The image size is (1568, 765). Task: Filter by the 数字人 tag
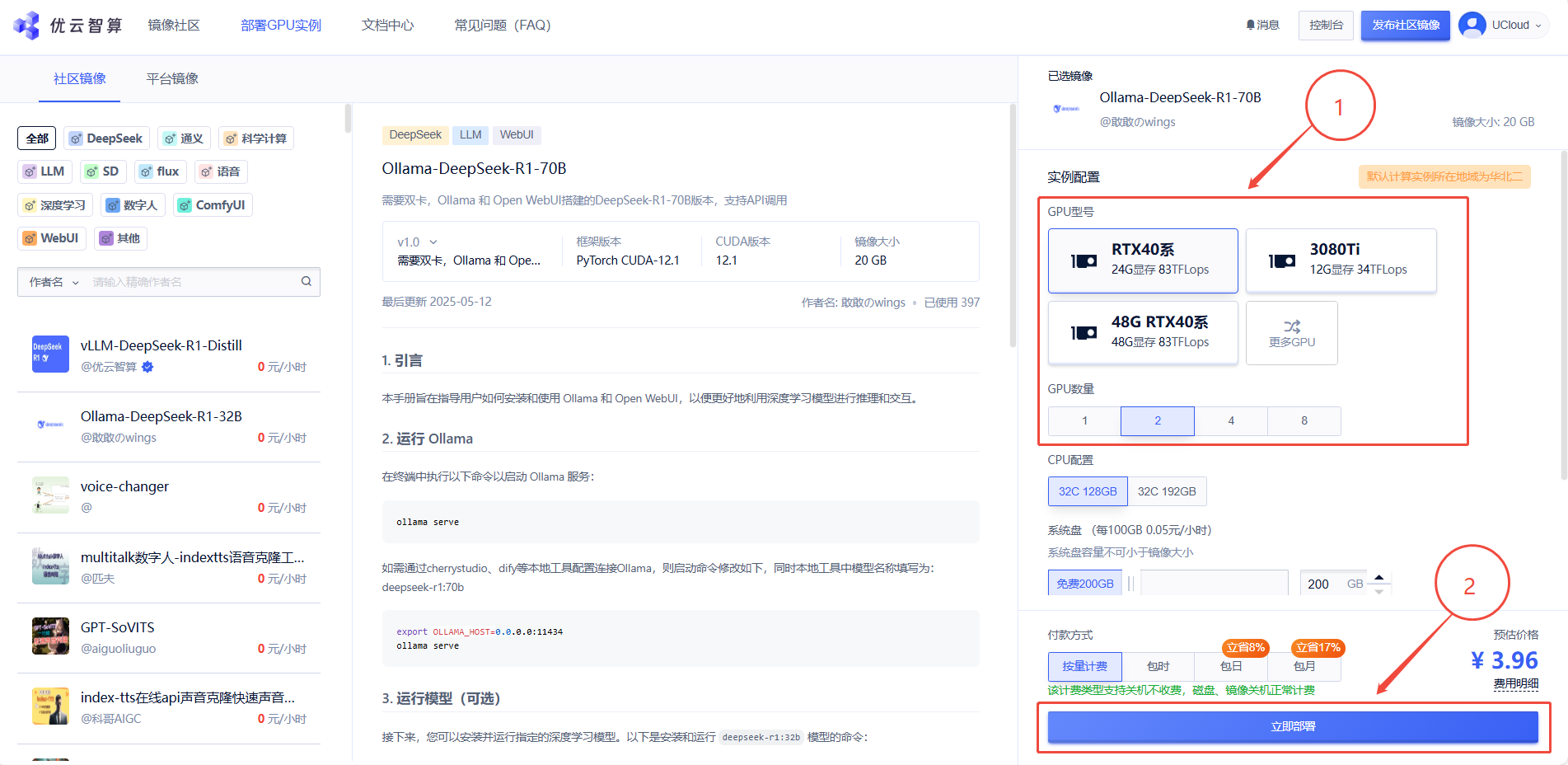133,205
